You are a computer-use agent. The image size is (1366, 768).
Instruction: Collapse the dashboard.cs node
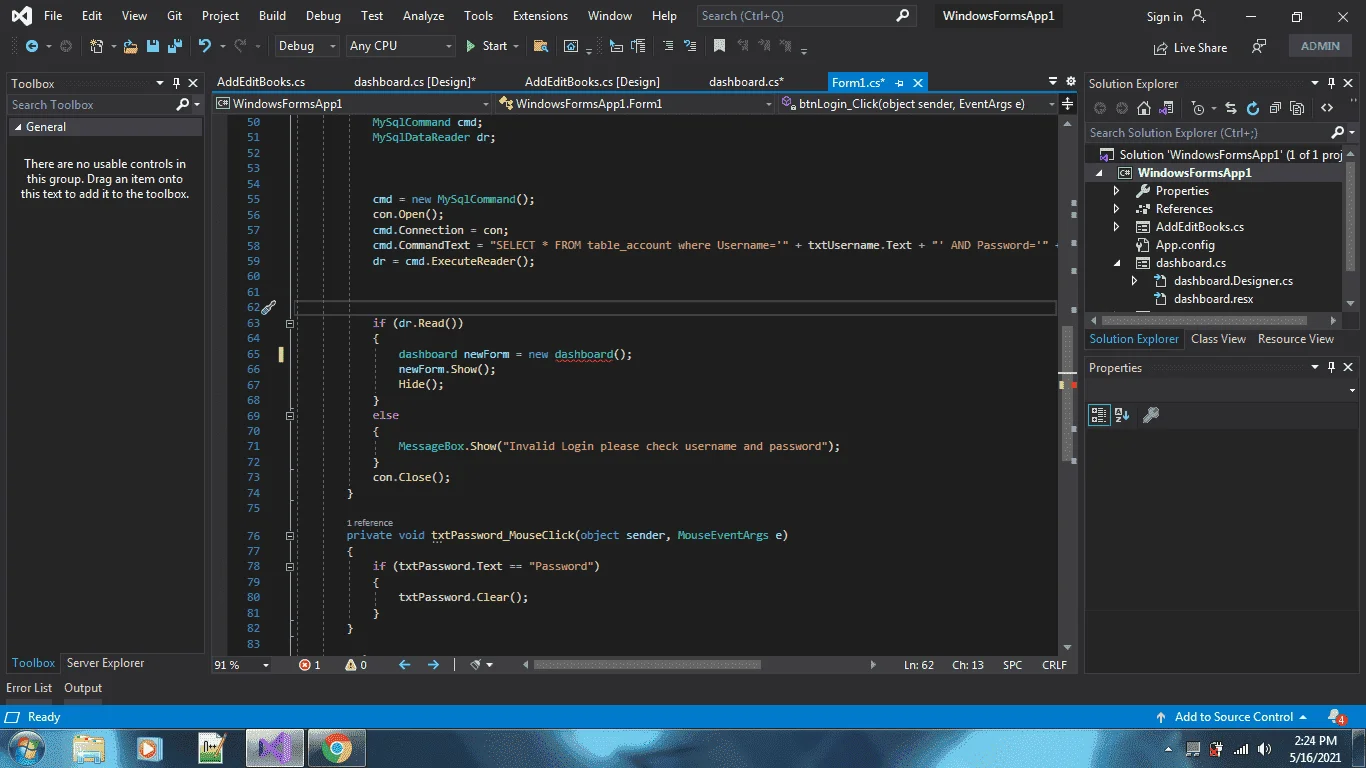pyautogui.click(x=1117, y=263)
